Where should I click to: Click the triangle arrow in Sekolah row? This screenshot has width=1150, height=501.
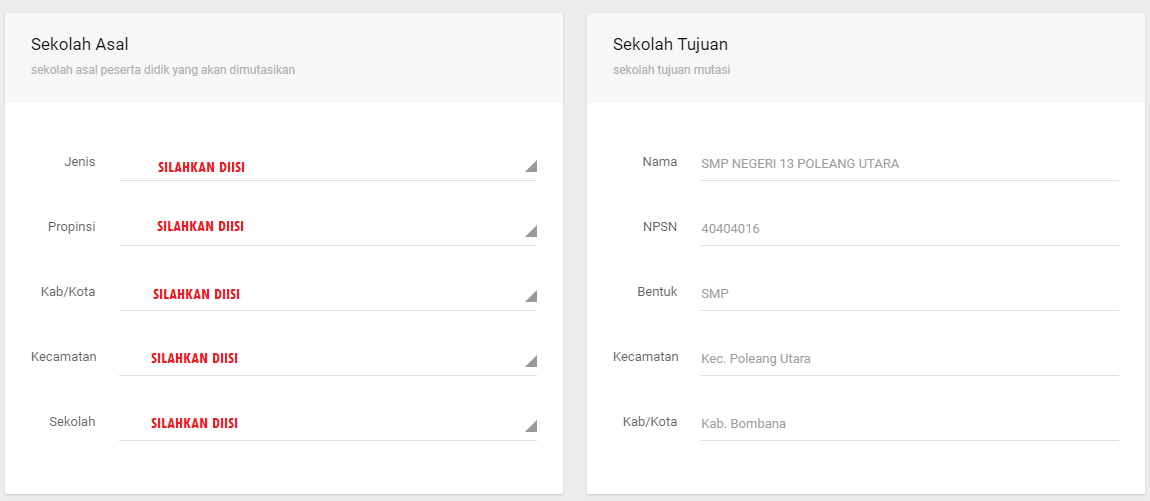click(531, 426)
